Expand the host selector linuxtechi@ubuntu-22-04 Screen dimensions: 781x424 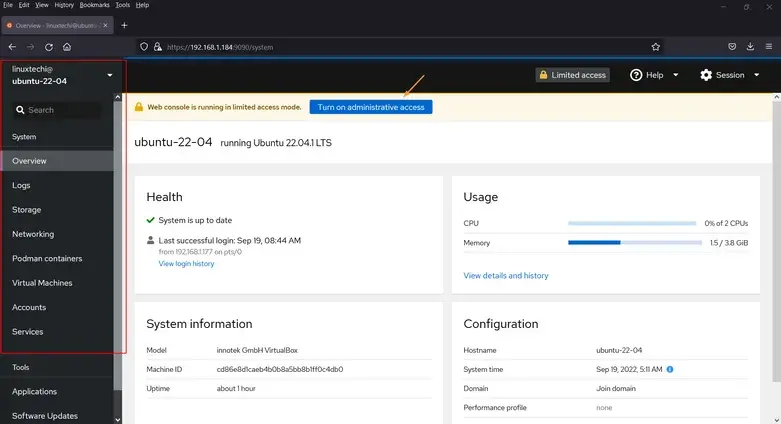point(63,75)
